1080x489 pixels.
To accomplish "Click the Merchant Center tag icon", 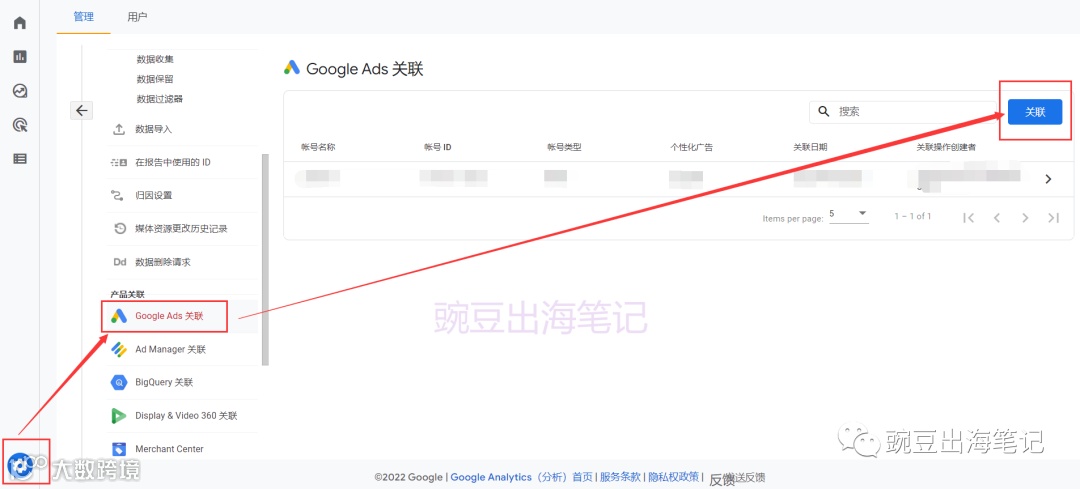I will [x=119, y=449].
